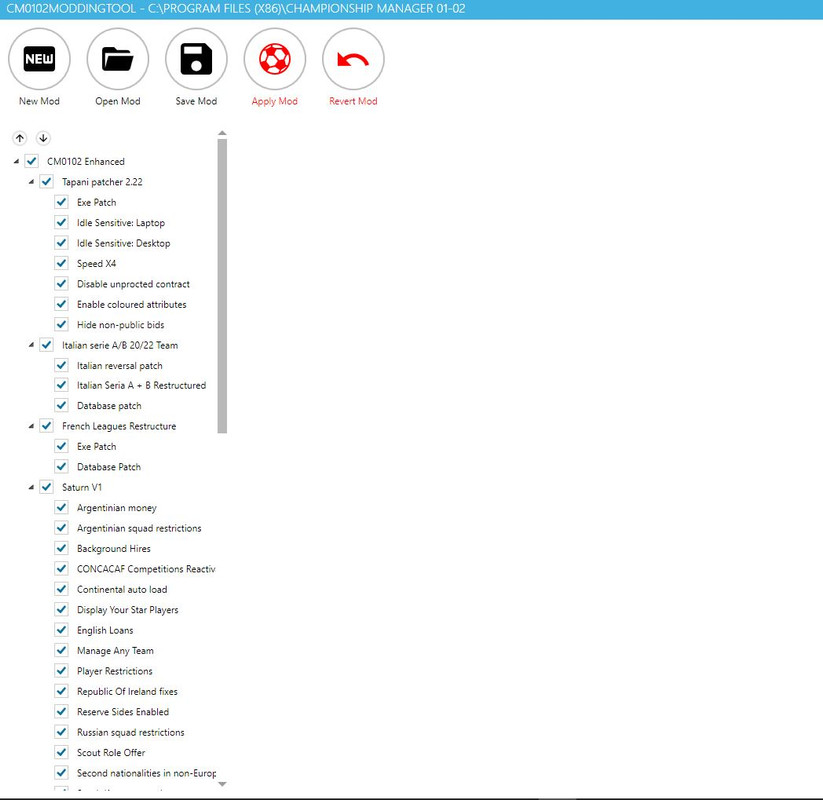Click the scrollbar down arrow

tap(222, 784)
